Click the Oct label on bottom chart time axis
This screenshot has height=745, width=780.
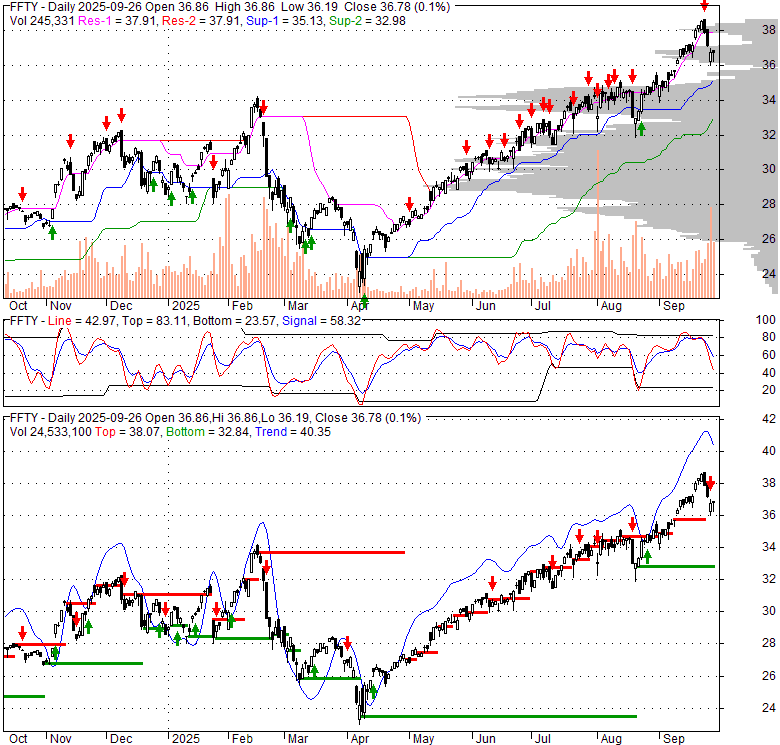(x=18, y=739)
